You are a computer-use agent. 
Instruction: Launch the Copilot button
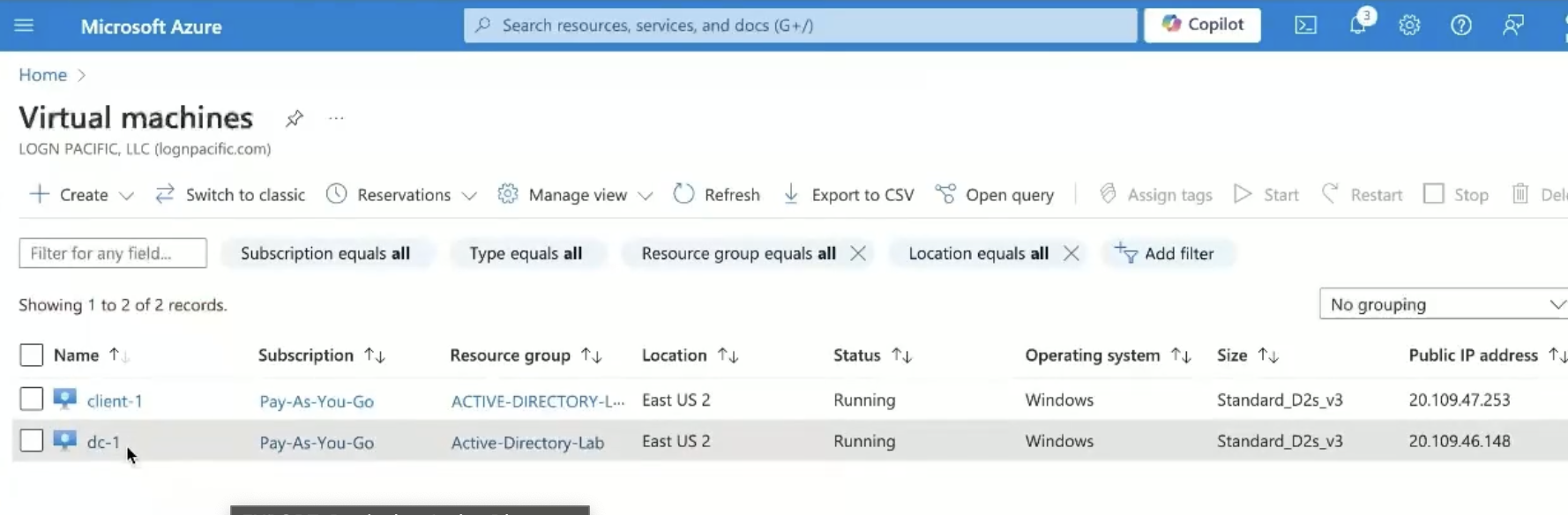click(1202, 25)
